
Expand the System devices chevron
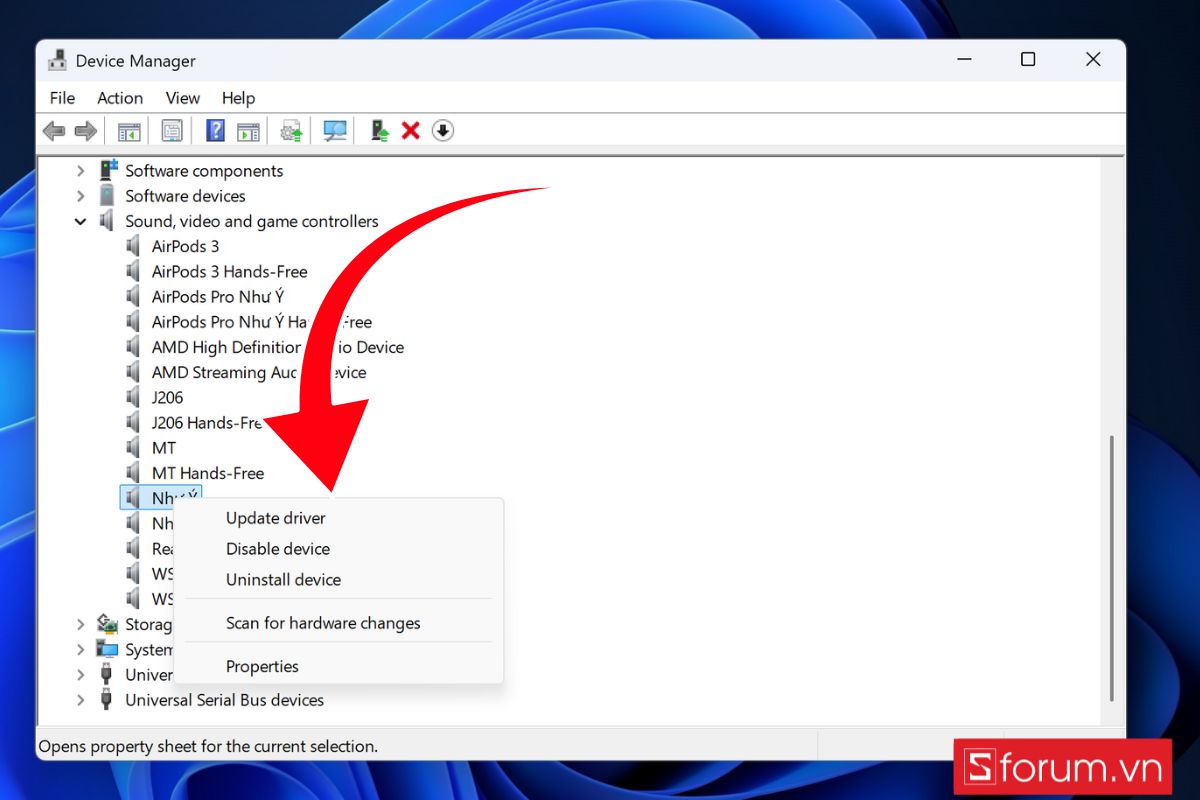(81, 649)
